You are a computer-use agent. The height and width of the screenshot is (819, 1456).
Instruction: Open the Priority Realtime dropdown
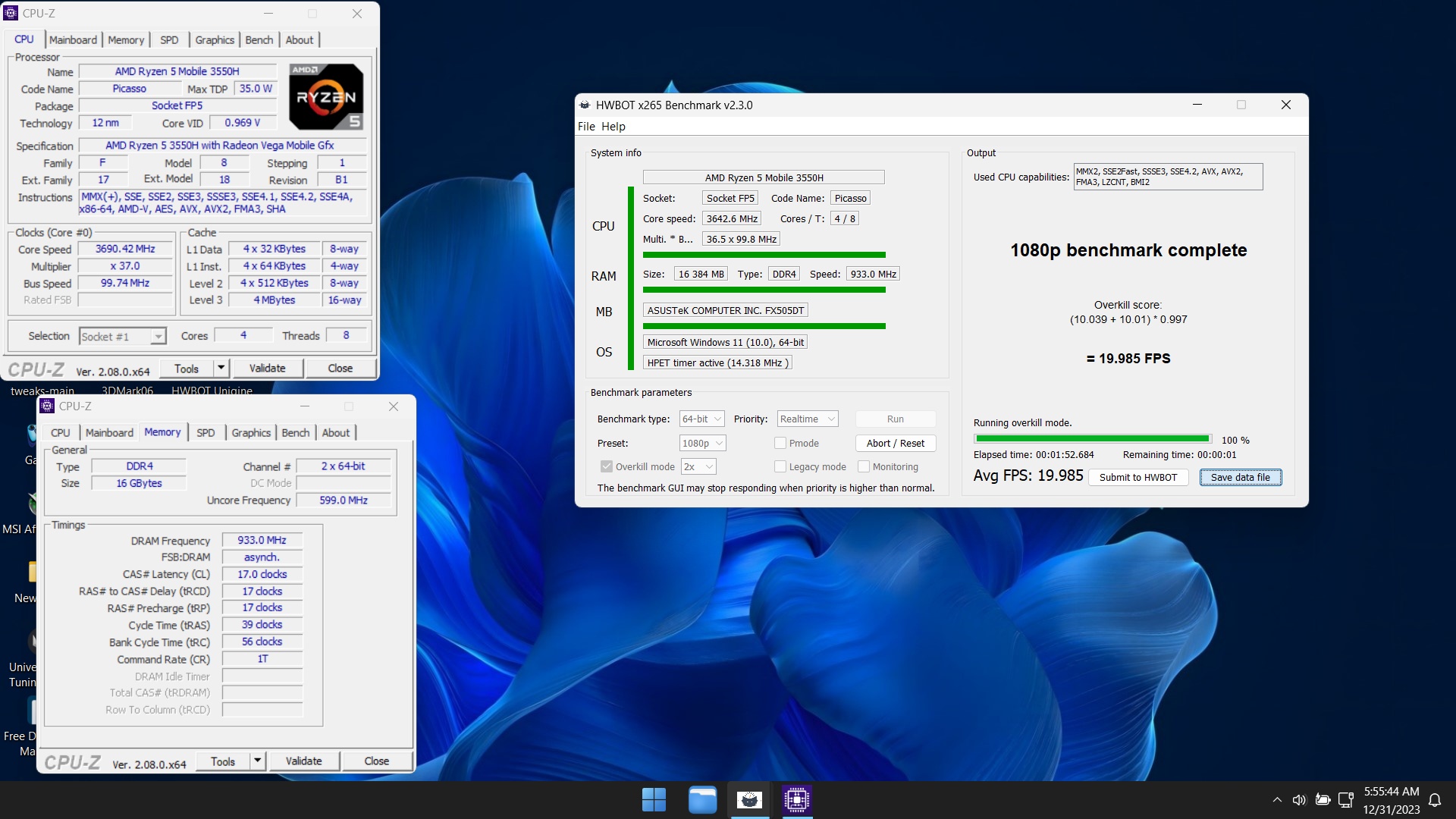[807, 419]
